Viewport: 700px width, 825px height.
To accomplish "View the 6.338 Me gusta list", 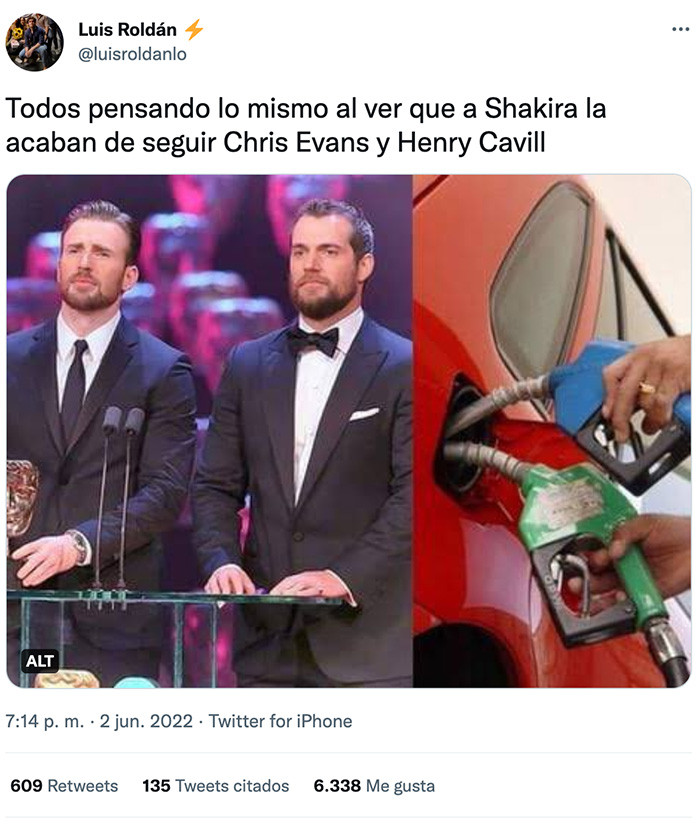I will [374, 786].
